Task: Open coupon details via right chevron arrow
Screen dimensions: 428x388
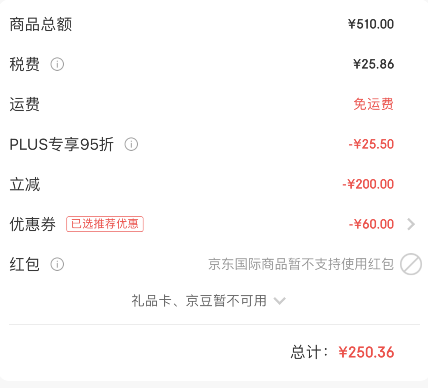Action: point(411,224)
